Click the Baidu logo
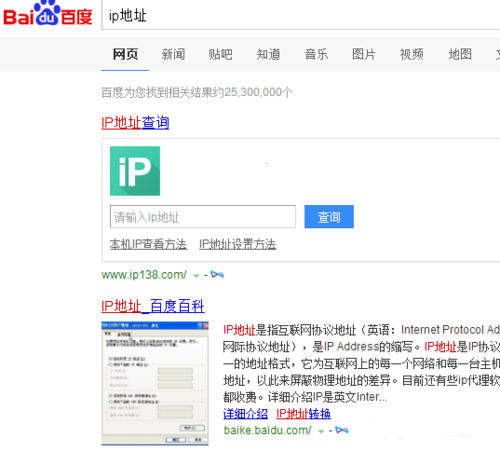This screenshot has height=451, width=500. point(48,13)
